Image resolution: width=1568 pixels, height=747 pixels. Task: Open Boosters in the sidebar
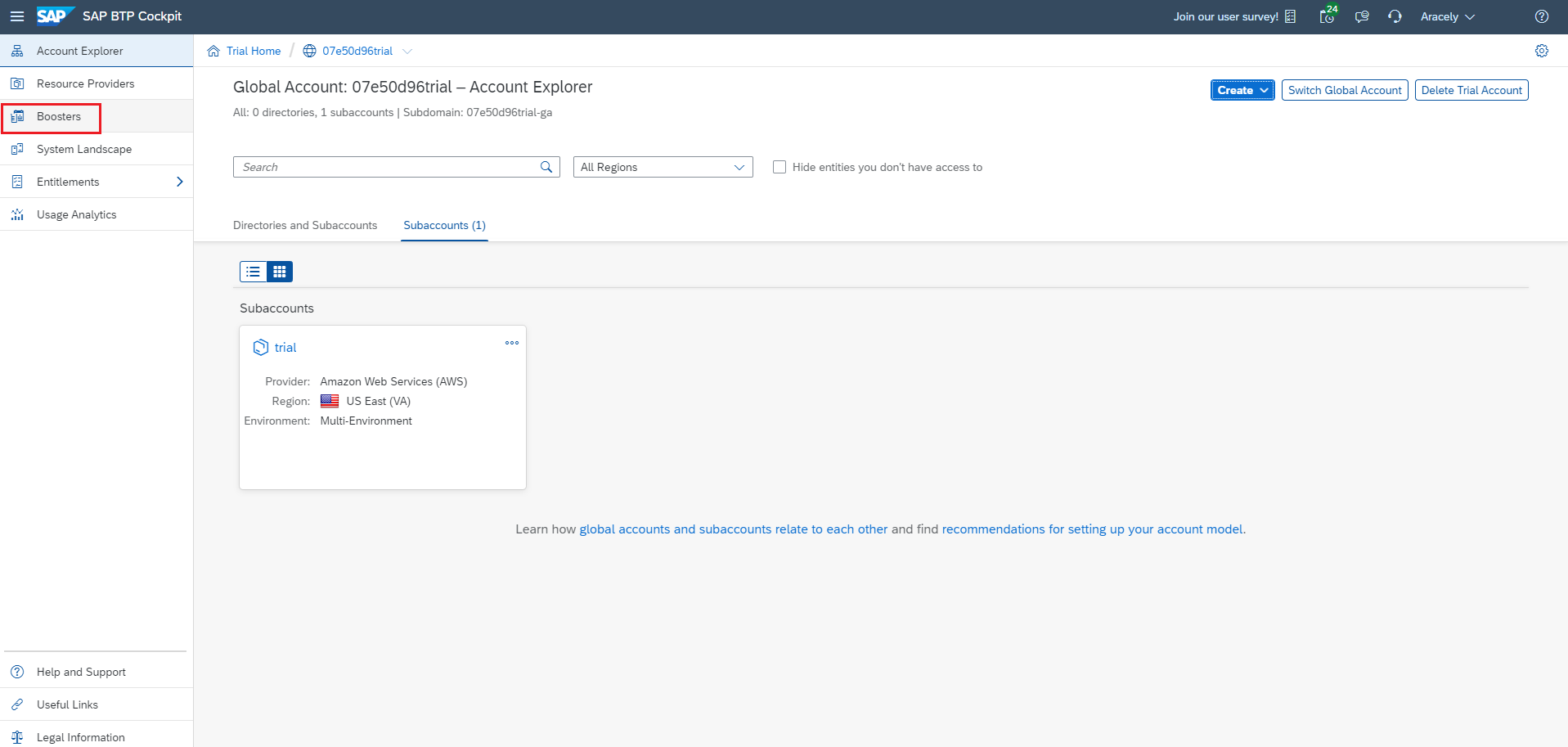pos(59,116)
